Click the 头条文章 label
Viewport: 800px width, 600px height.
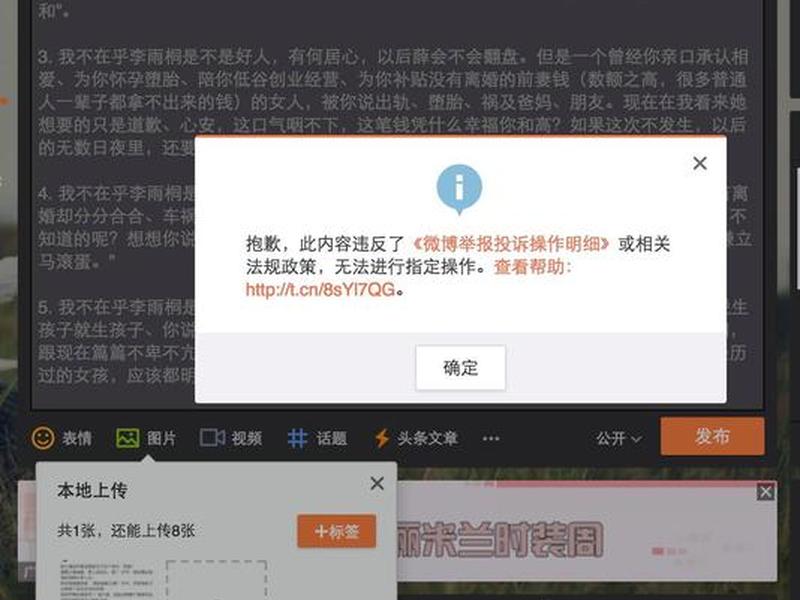pyautogui.click(x=428, y=438)
